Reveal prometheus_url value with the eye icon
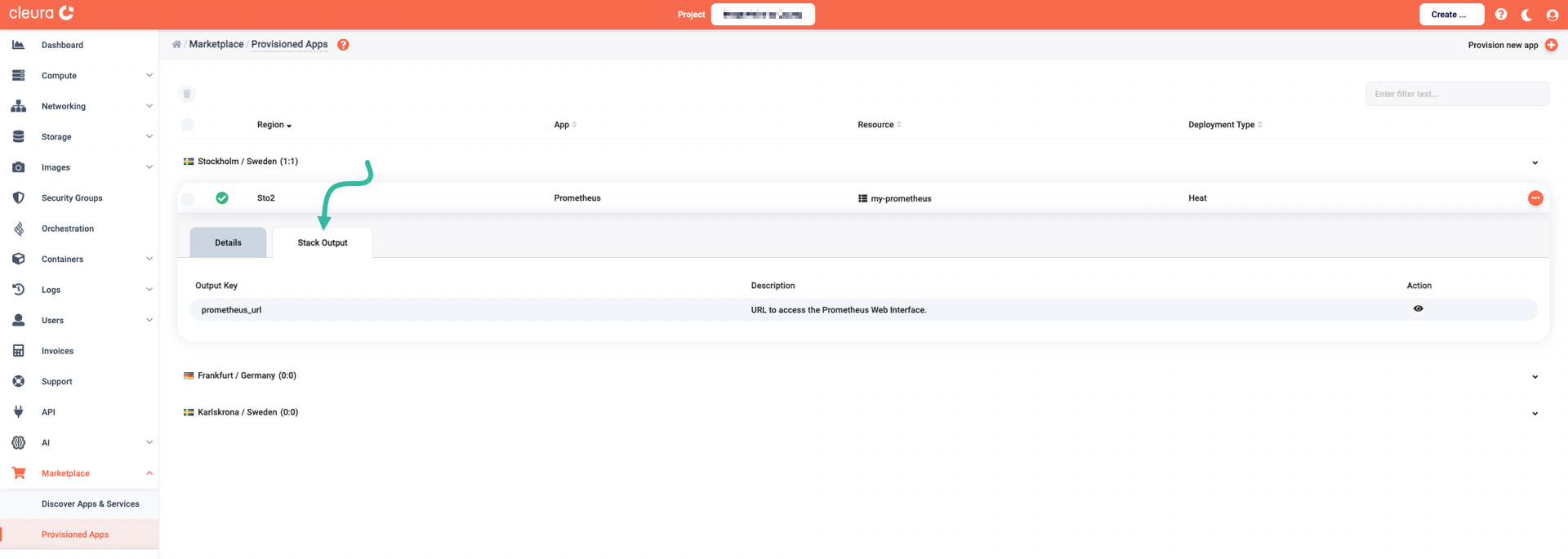Viewport: 1568px width, 559px height. [1419, 308]
